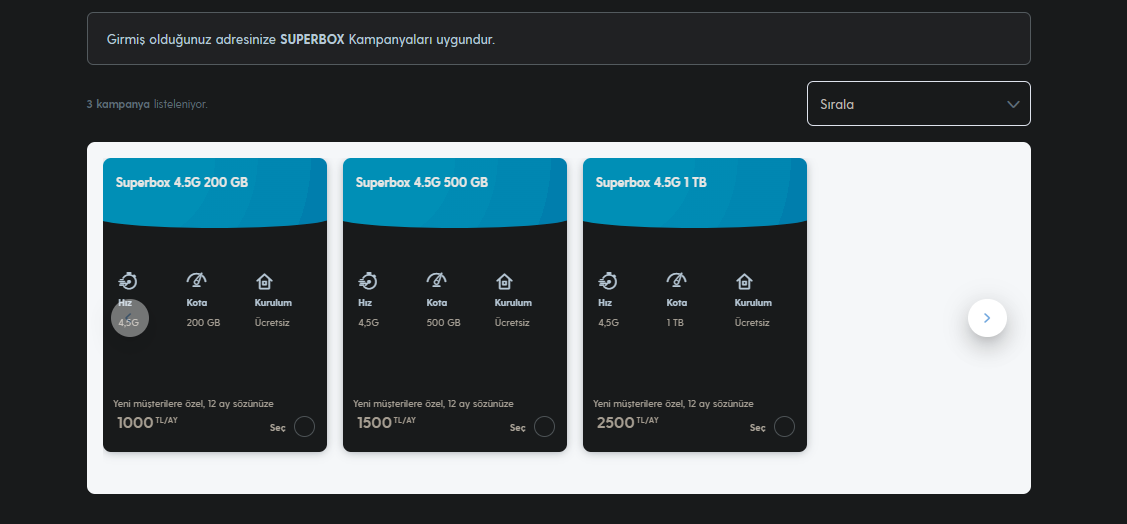Open the Sırala sort dropdown

pos(919,104)
